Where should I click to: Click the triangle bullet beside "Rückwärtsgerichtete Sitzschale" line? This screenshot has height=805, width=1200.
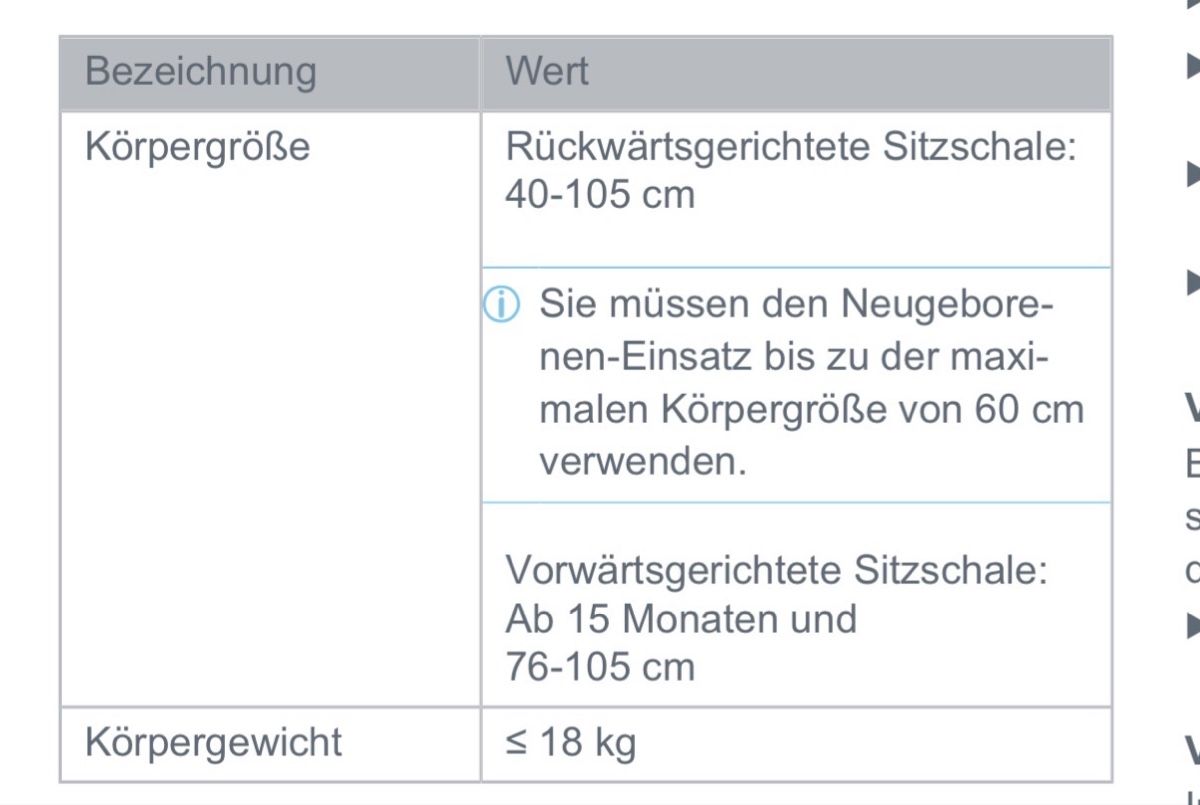coord(1192,172)
